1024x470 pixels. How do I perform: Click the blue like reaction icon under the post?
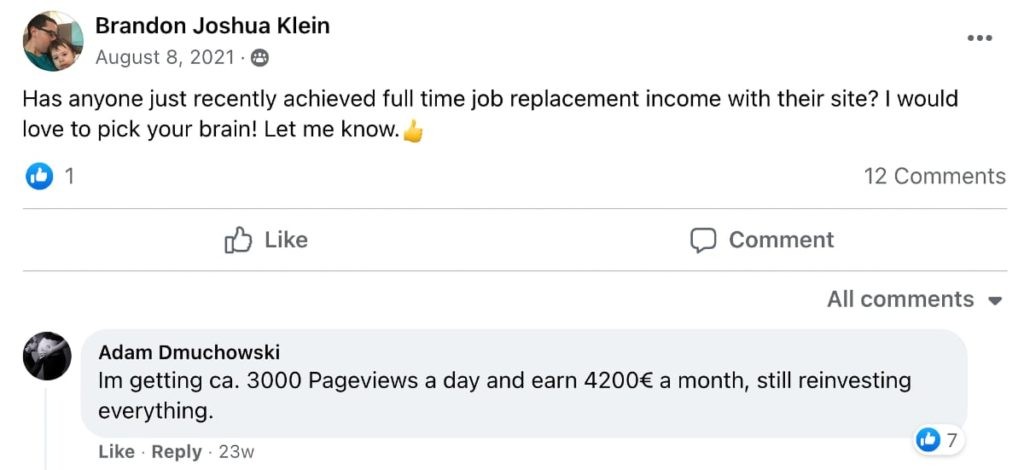tap(38, 177)
